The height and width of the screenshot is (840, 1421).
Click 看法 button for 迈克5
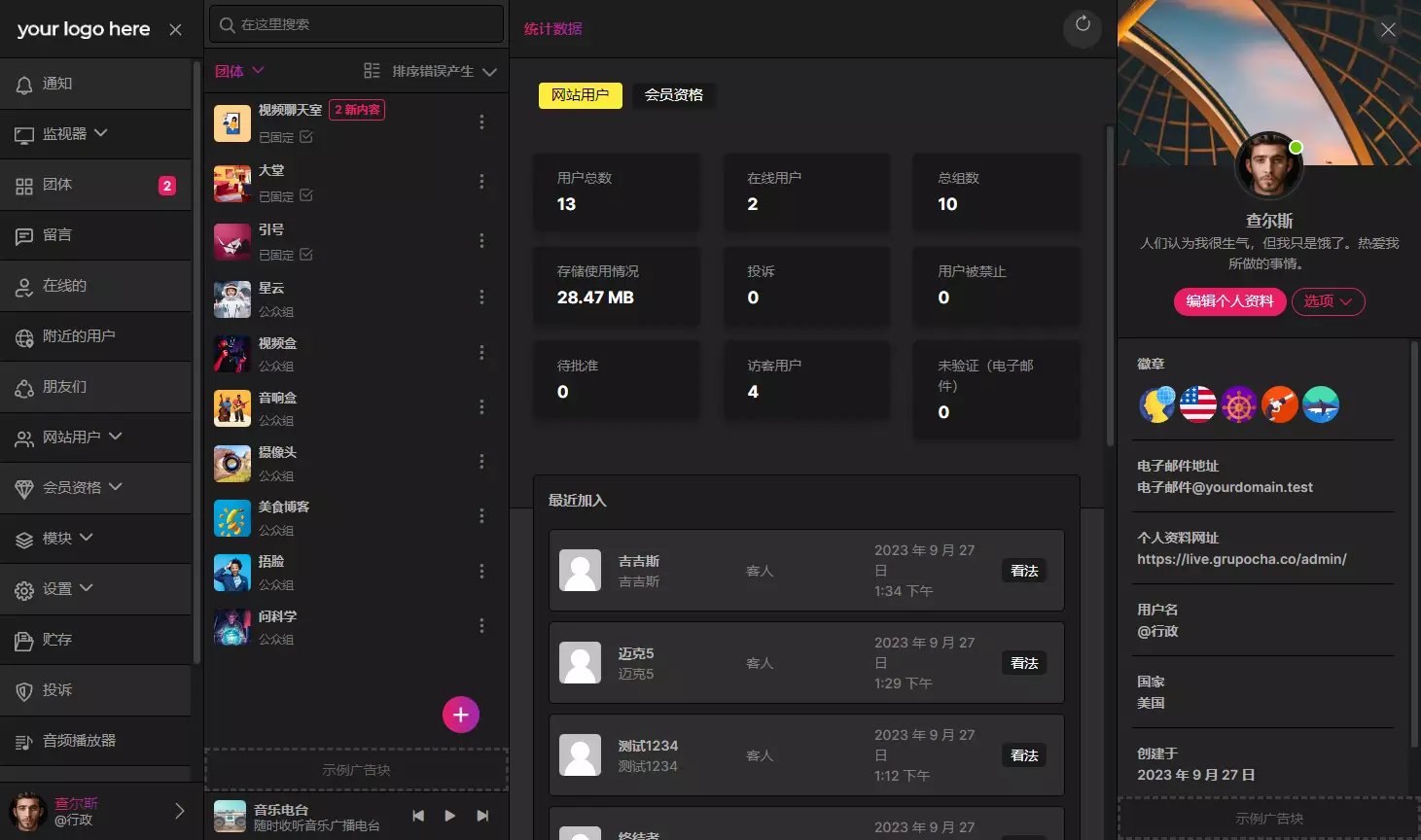pos(1024,663)
